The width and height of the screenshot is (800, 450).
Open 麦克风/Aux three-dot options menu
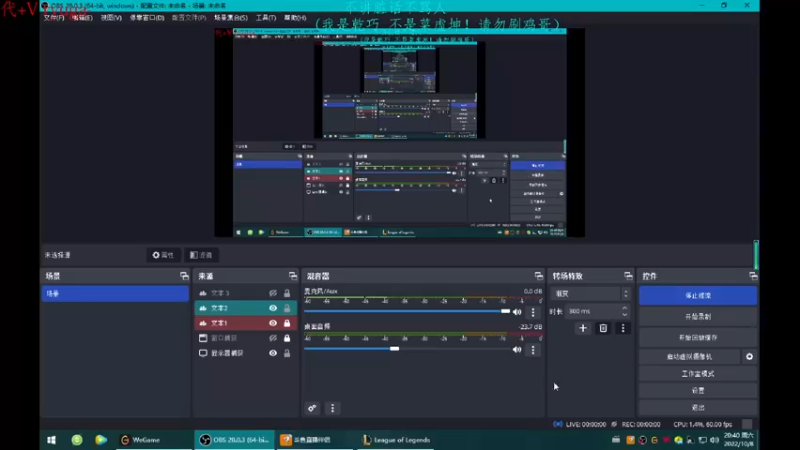(533, 312)
